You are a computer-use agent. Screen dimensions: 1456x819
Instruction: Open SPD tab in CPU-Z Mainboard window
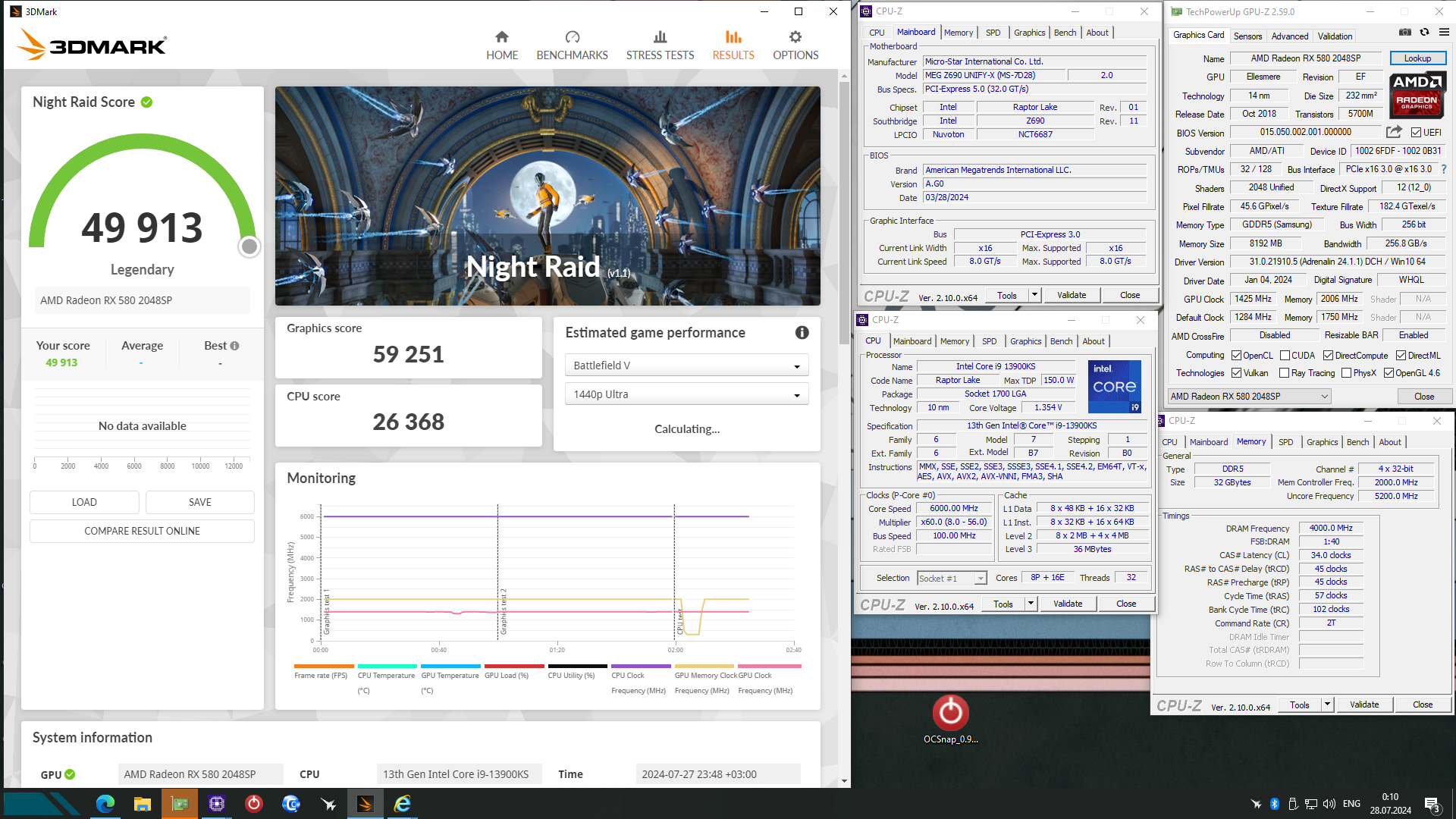[x=993, y=33]
